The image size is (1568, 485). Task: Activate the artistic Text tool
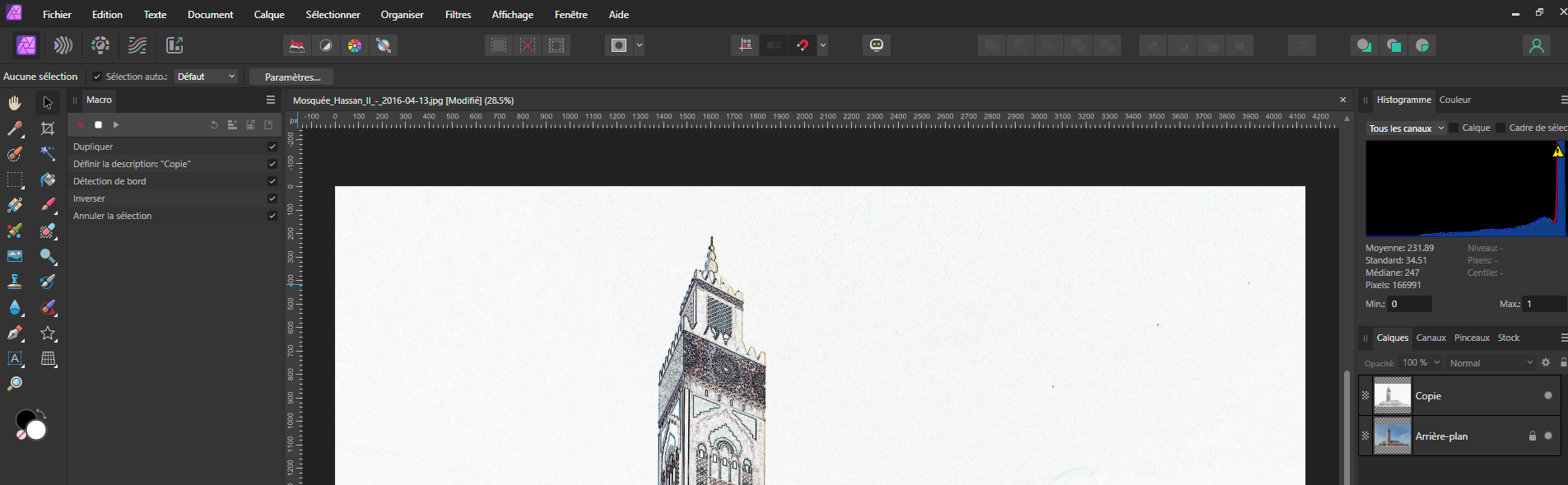(15, 359)
